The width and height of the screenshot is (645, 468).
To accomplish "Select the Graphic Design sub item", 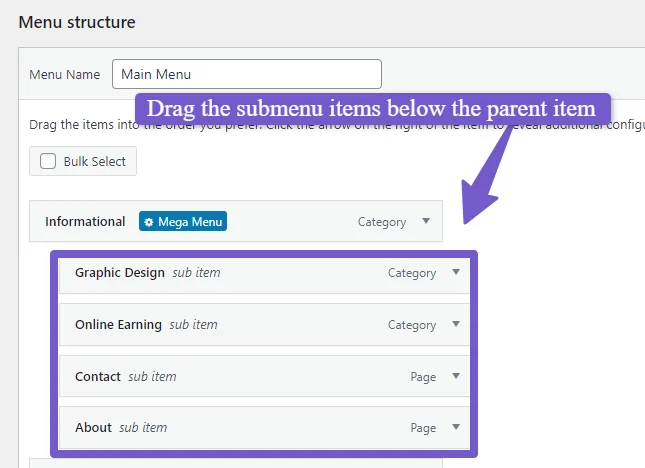I will point(264,273).
